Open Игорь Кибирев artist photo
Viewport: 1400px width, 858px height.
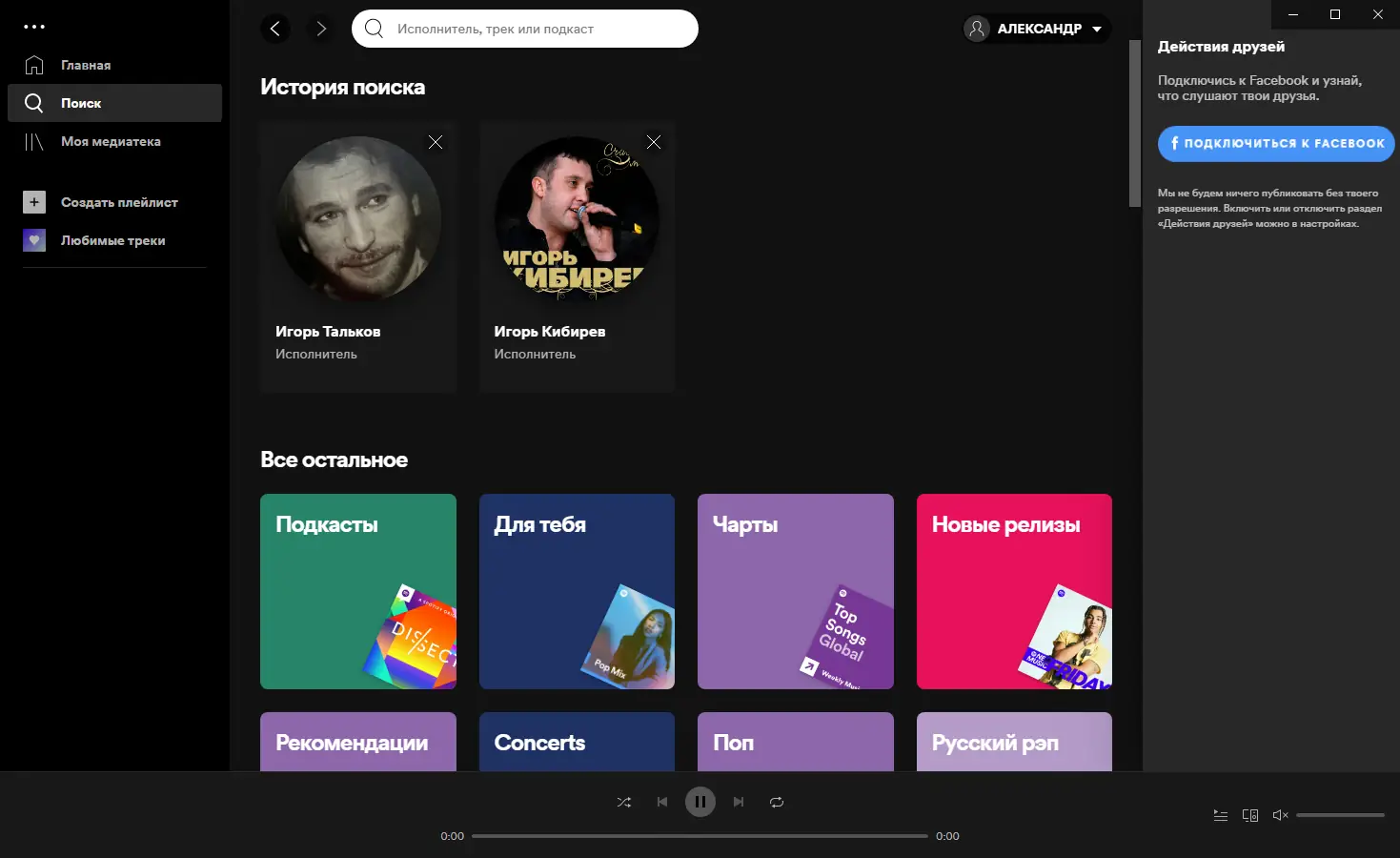point(577,218)
